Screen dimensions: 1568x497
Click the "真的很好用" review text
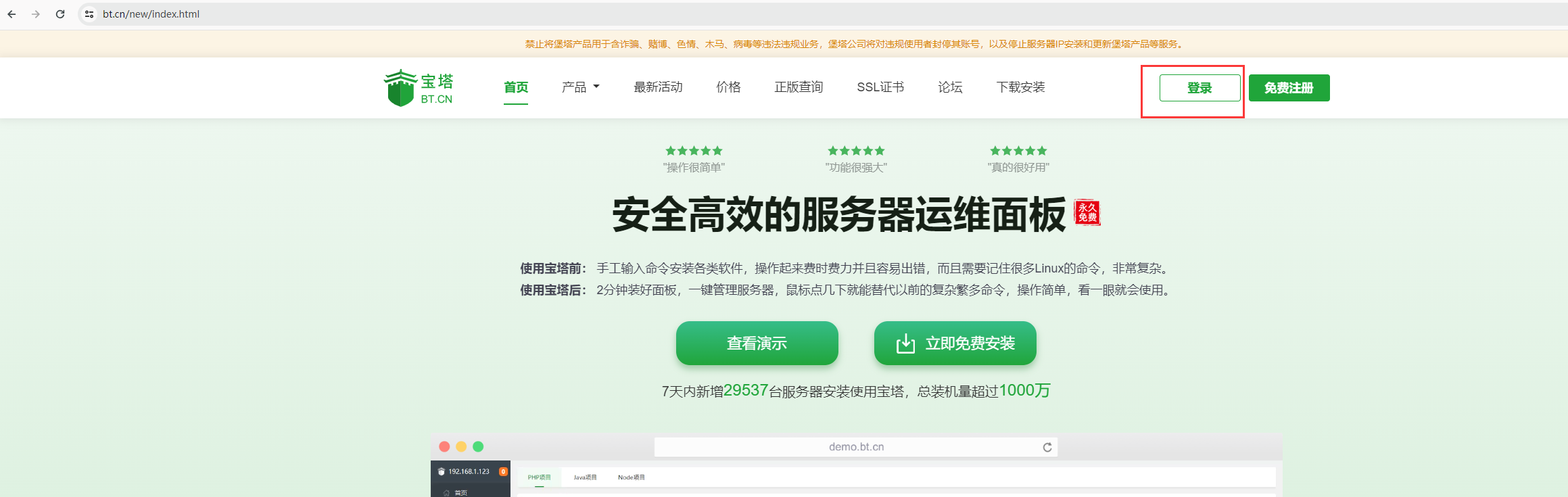pyautogui.click(x=1018, y=168)
